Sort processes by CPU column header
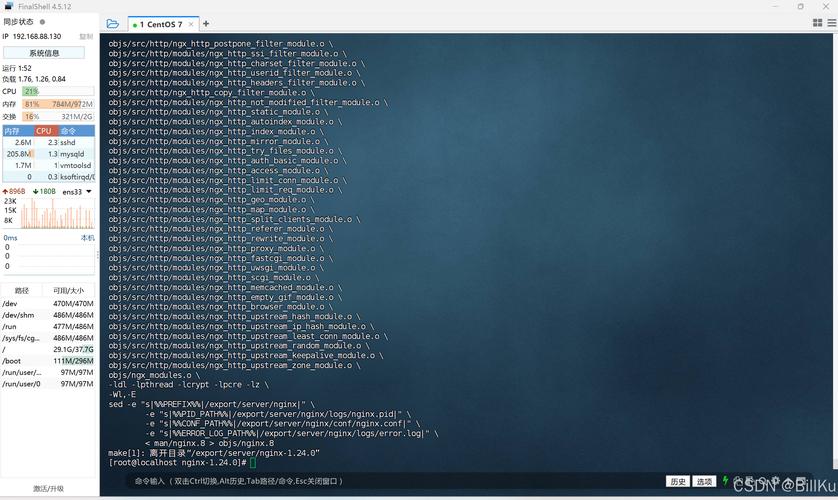Viewport: 838px width, 500px height. [44, 131]
